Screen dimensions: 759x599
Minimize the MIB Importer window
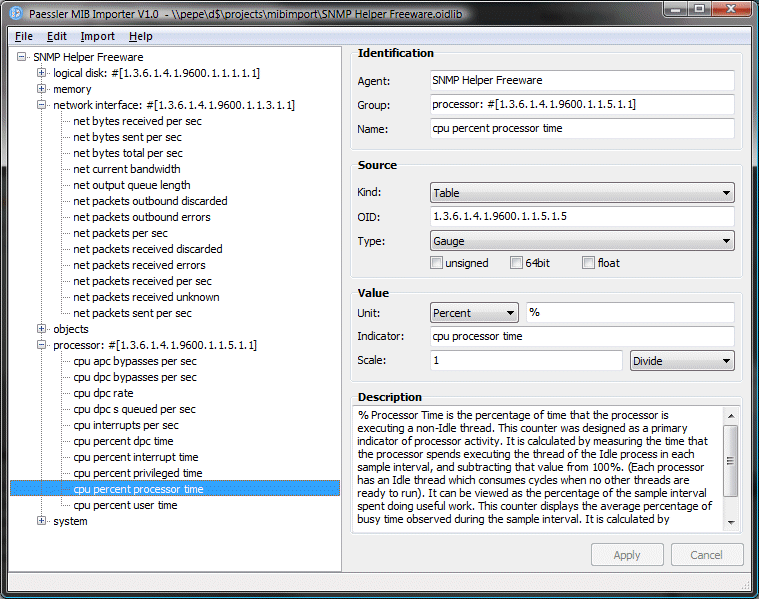[x=675, y=9]
